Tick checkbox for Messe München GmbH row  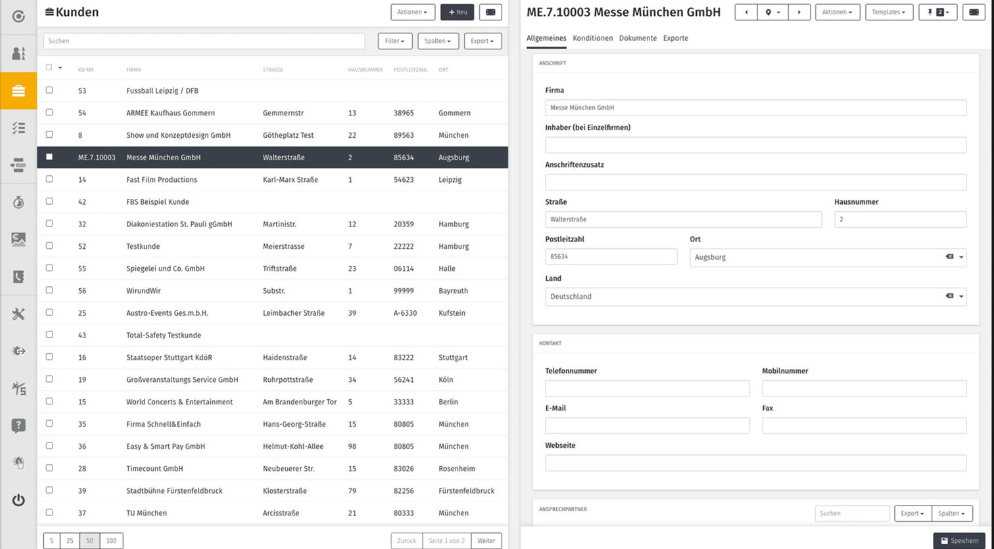click(x=49, y=157)
